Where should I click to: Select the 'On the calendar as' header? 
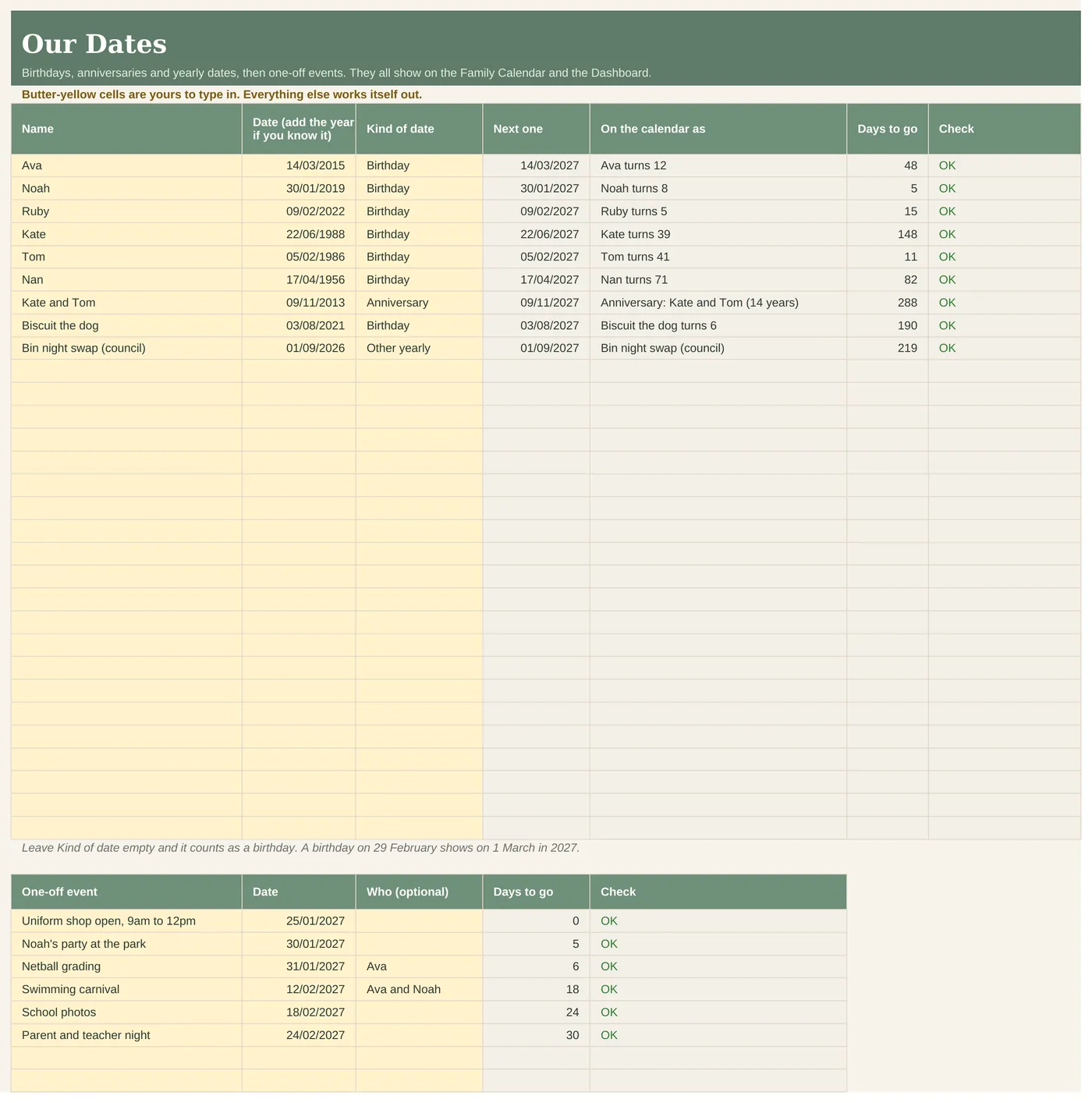(x=718, y=129)
